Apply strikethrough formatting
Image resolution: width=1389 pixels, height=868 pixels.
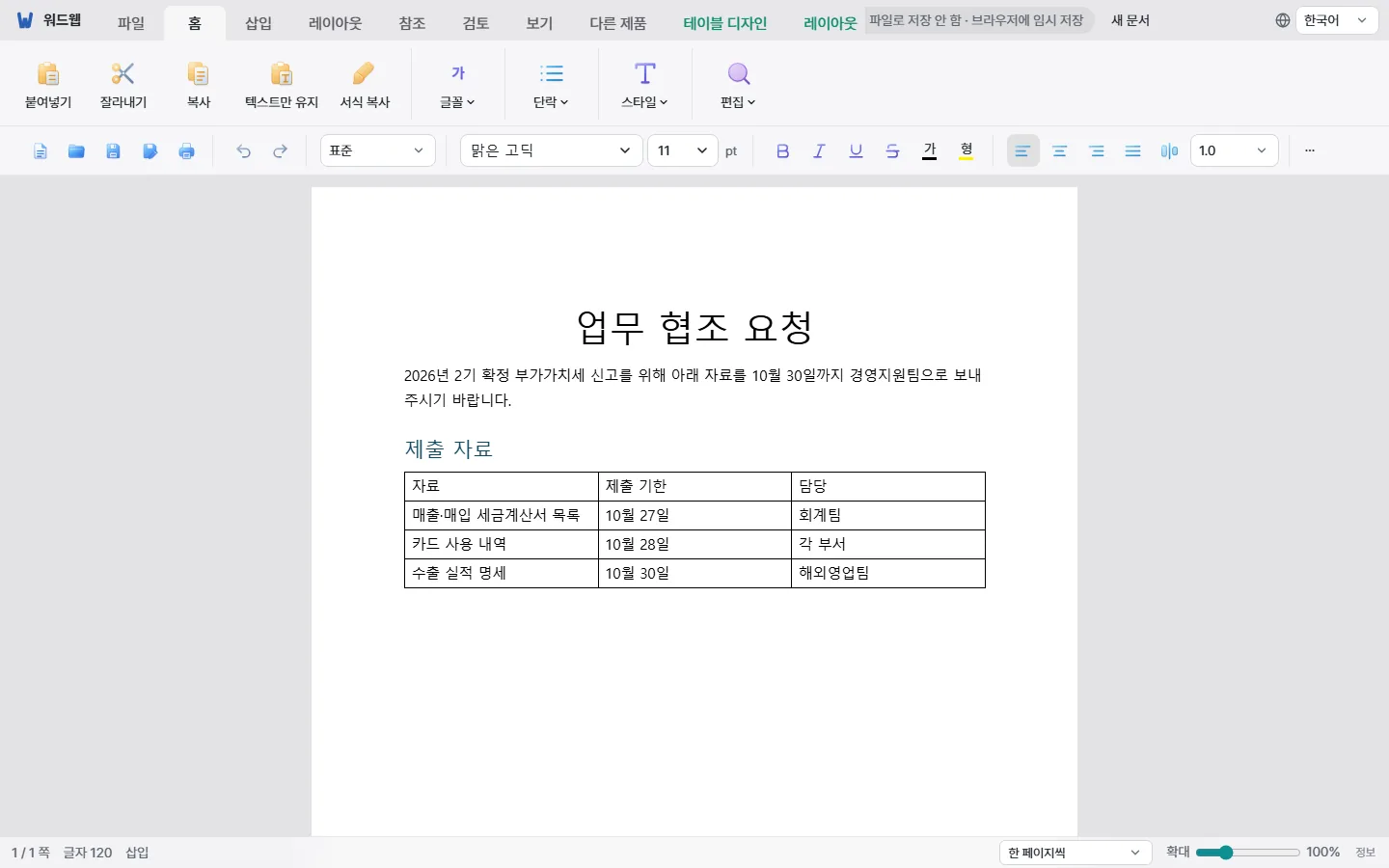point(892,151)
